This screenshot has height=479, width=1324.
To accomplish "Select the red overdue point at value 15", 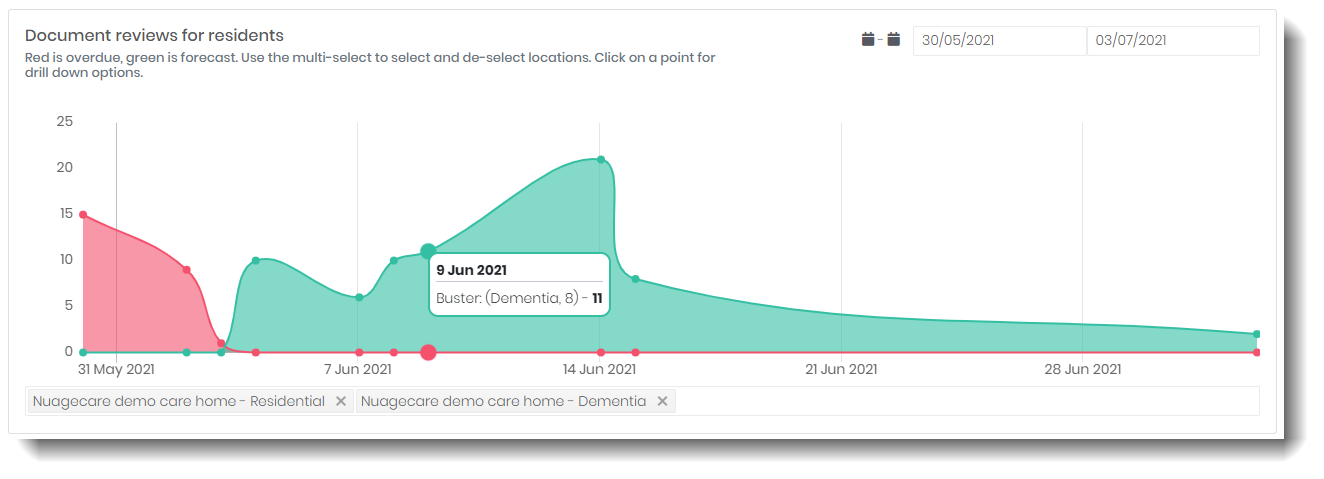I will pos(83,215).
